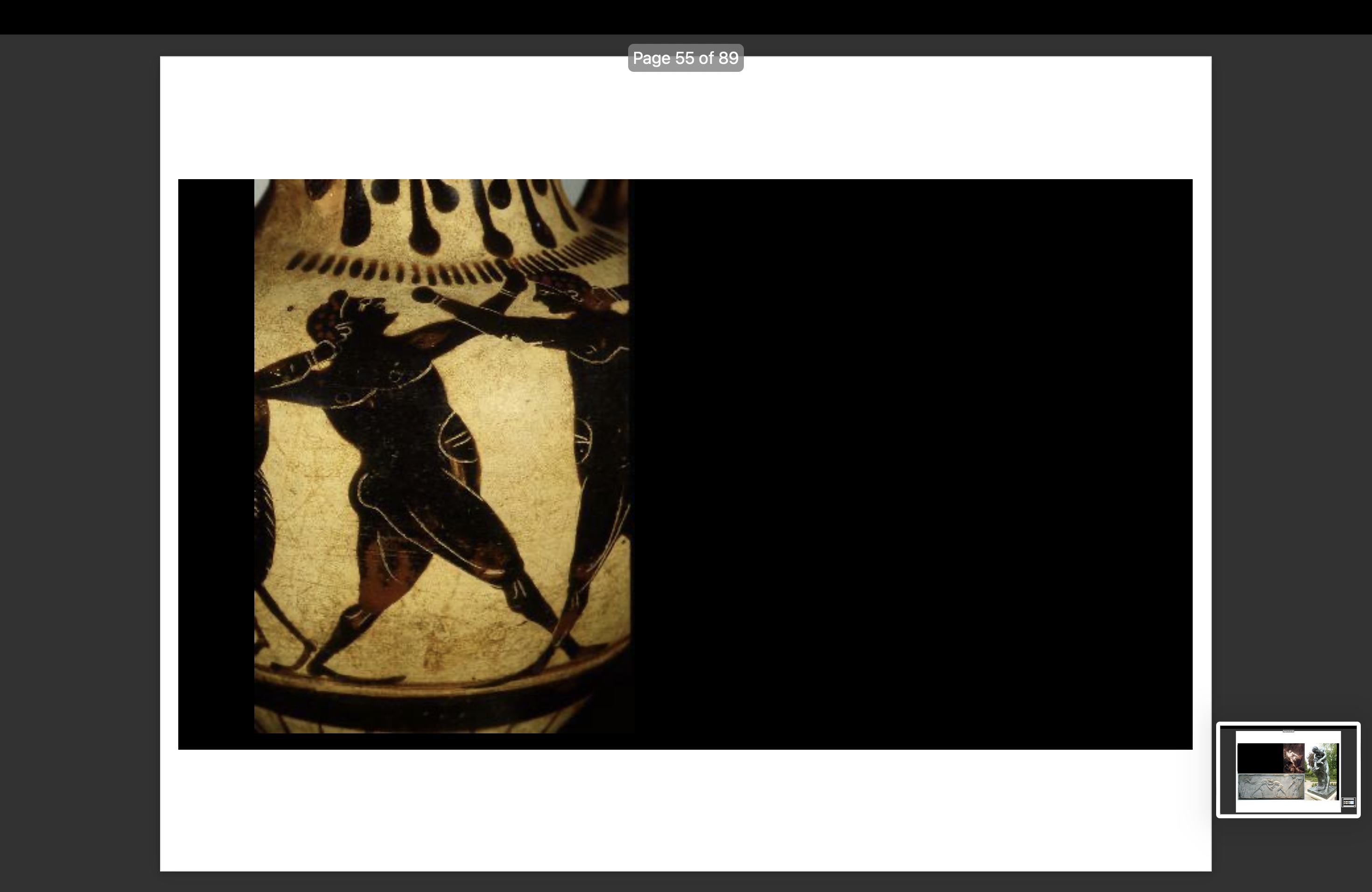This screenshot has height=892, width=1372.
Task: Click the 'Page 55 of 89' indicator
Action: click(686, 58)
